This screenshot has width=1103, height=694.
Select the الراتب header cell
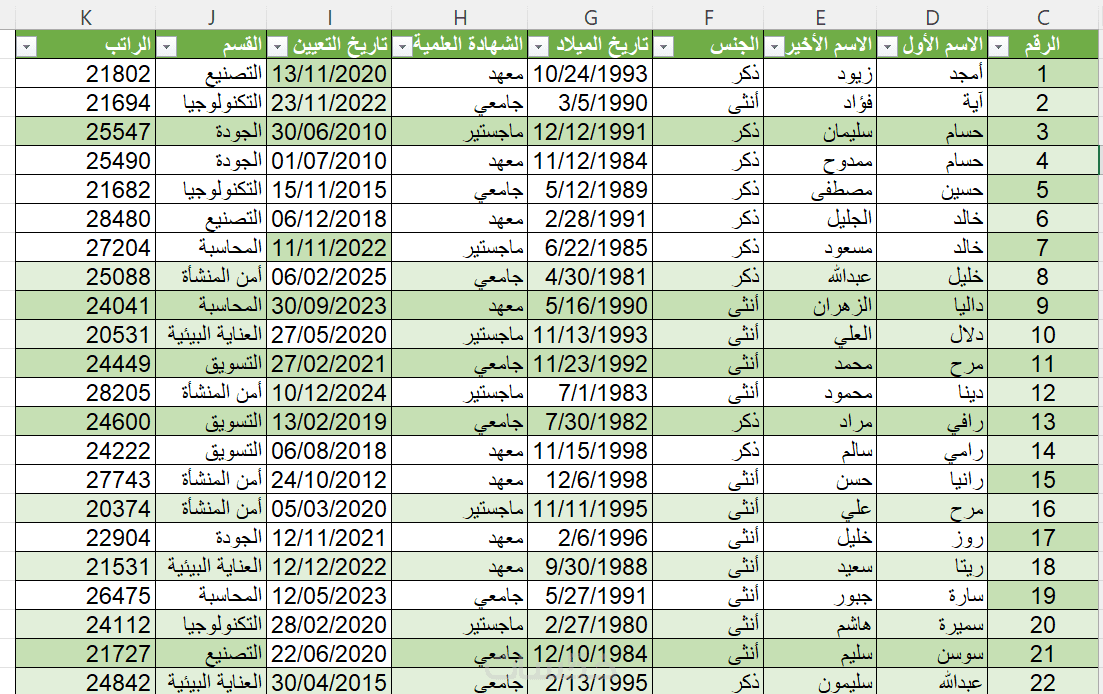point(86,44)
